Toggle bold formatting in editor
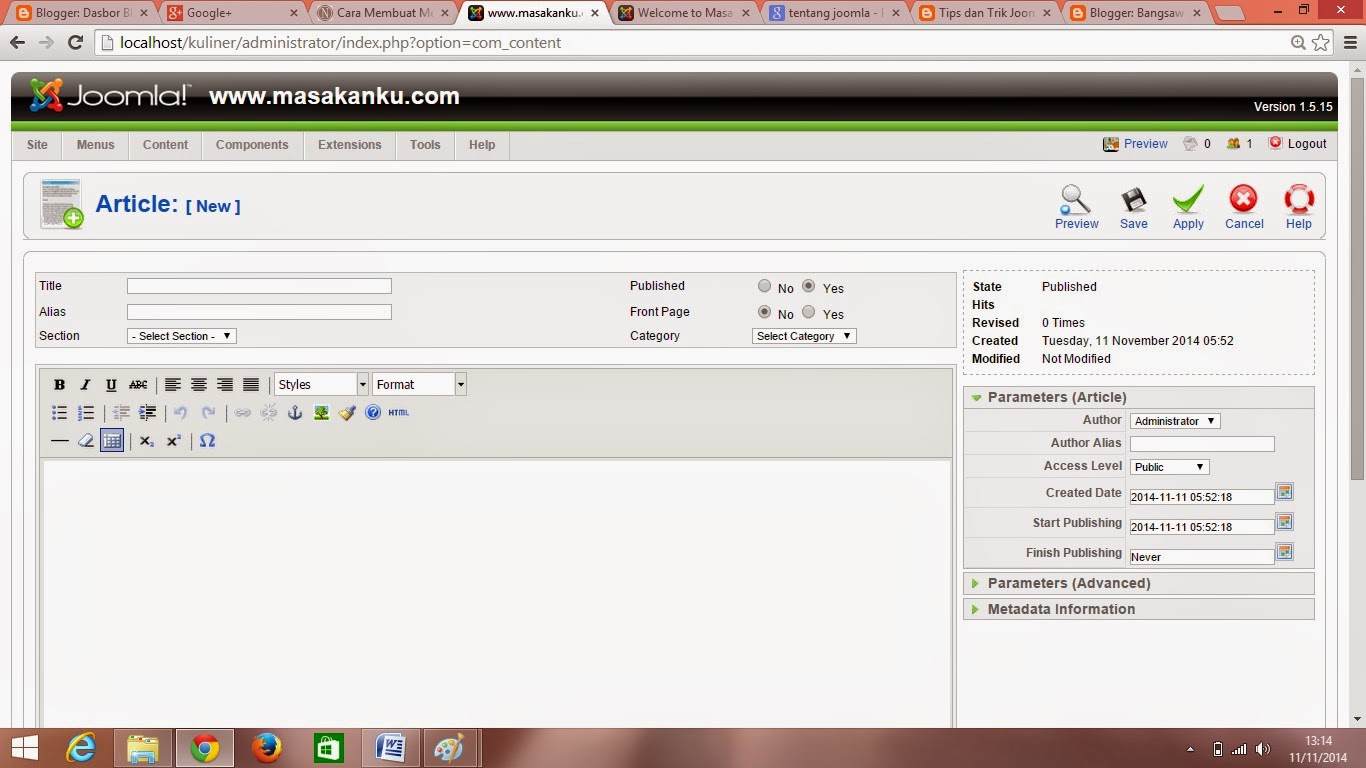 [x=59, y=385]
